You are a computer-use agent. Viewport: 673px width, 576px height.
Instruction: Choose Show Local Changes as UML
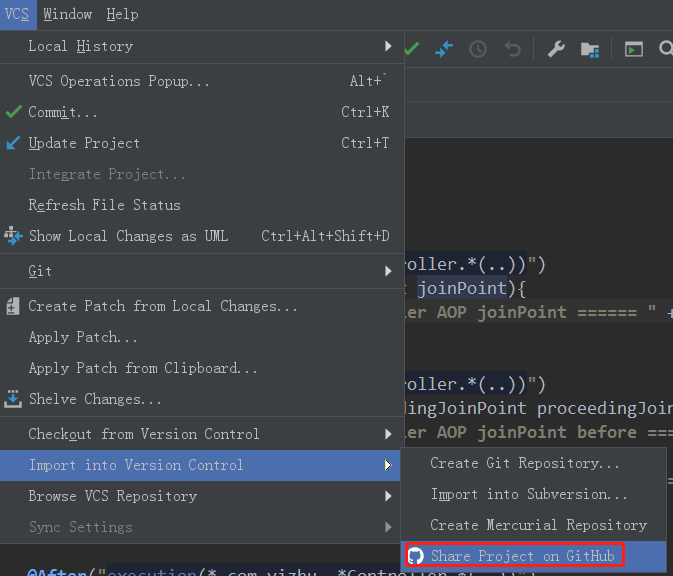202,236
